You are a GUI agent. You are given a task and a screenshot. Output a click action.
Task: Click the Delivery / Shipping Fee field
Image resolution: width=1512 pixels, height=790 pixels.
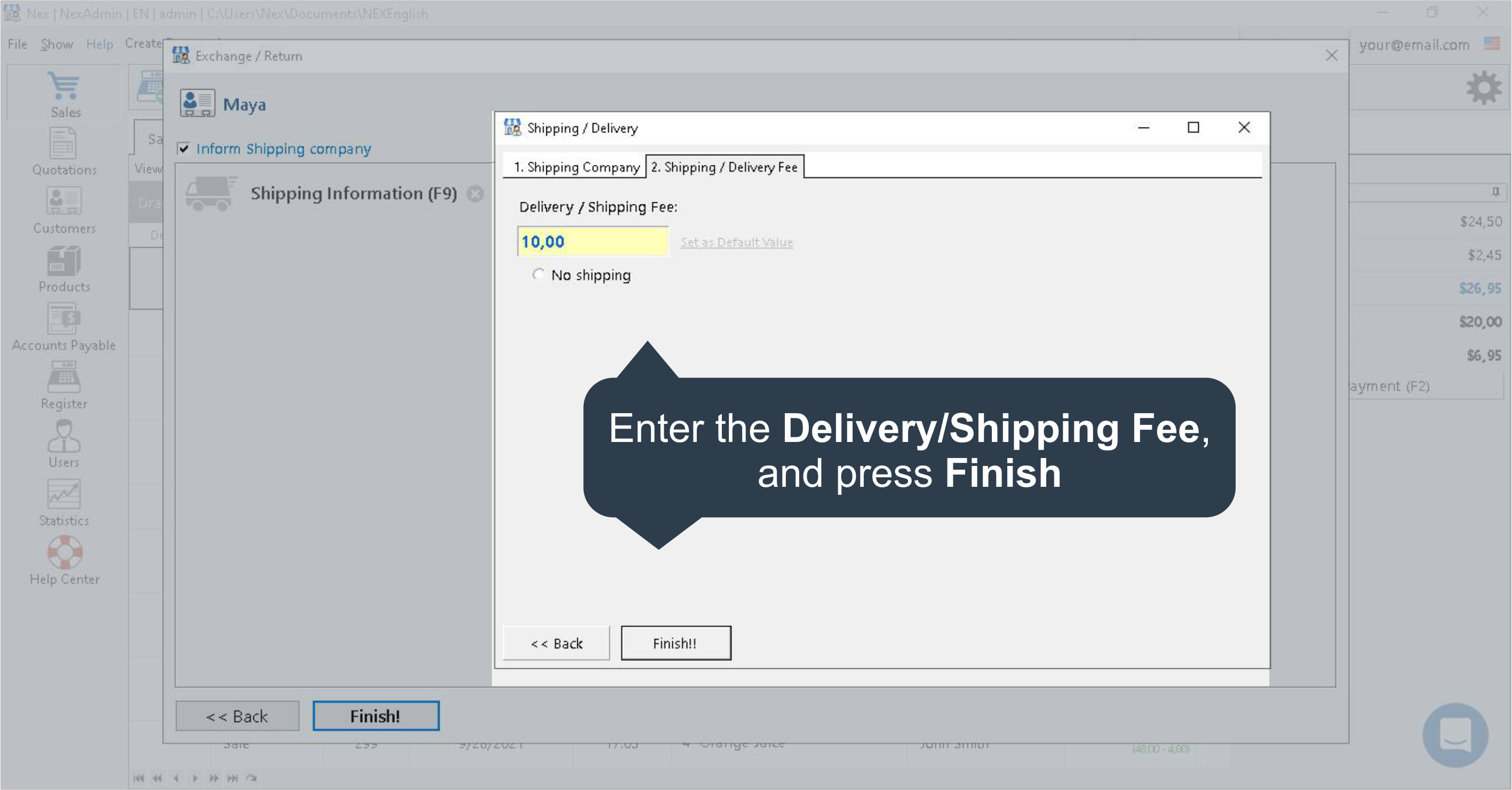coord(592,241)
